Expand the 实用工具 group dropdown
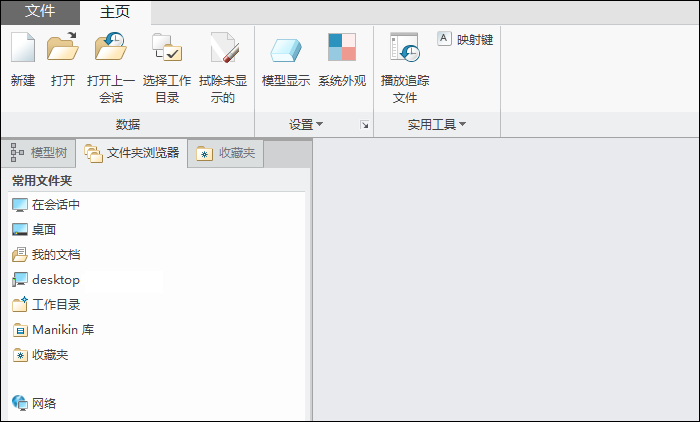Image resolution: width=700 pixels, height=422 pixels. tap(437, 125)
